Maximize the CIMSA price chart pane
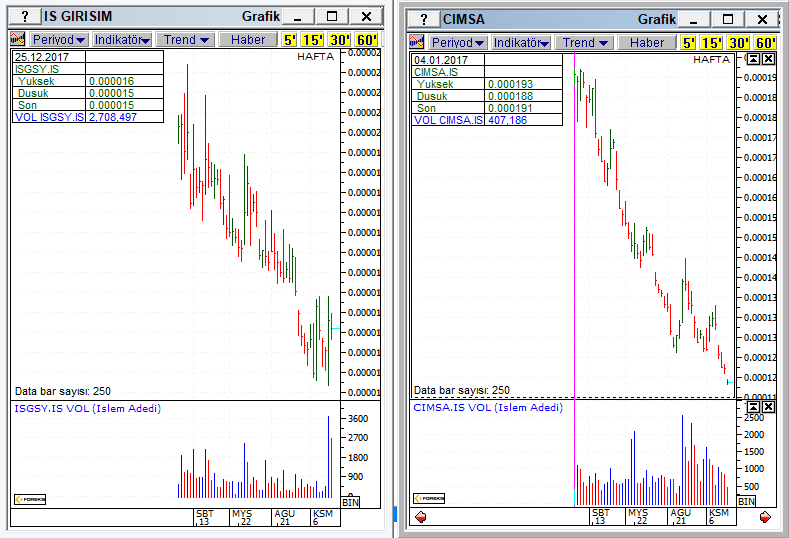 [753, 59]
